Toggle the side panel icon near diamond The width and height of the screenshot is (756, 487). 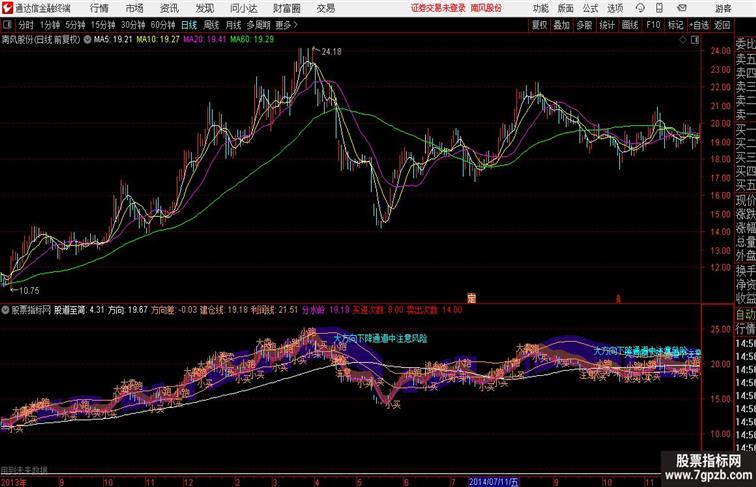pyautogui.click(x=695, y=40)
